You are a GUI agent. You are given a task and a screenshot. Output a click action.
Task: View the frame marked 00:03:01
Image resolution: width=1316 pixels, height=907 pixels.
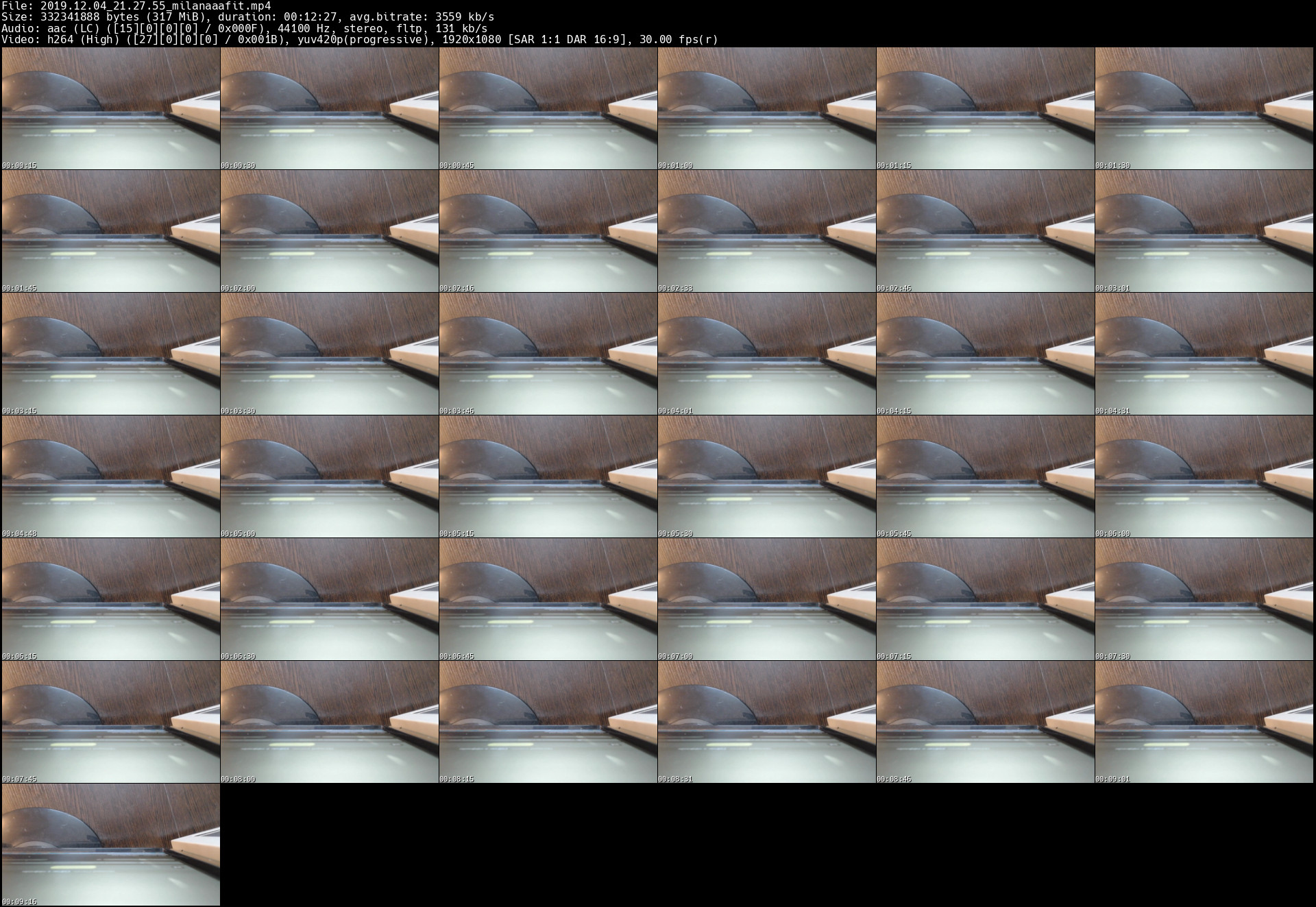[1204, 231]
